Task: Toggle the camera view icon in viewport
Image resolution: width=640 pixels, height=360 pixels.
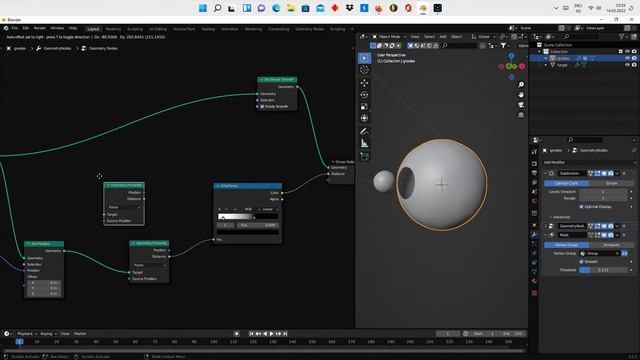Action: click(x=521, y=105)
